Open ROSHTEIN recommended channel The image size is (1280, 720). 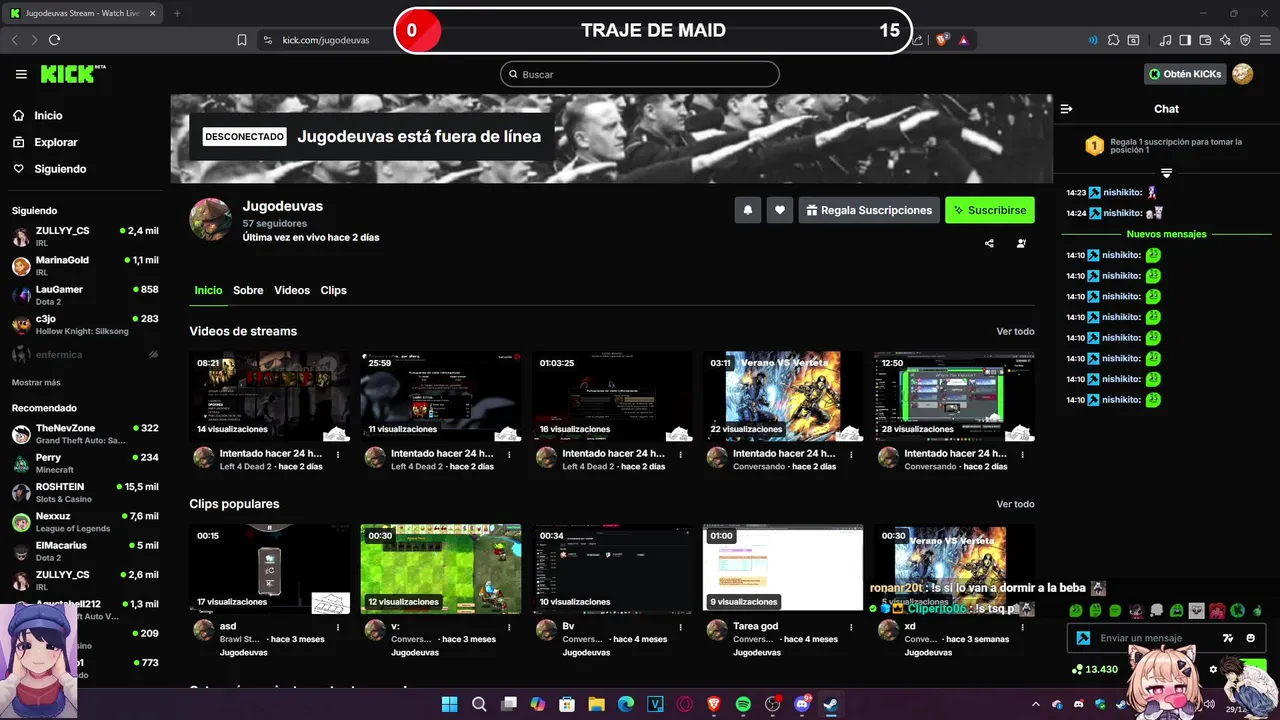pos(84,493)
